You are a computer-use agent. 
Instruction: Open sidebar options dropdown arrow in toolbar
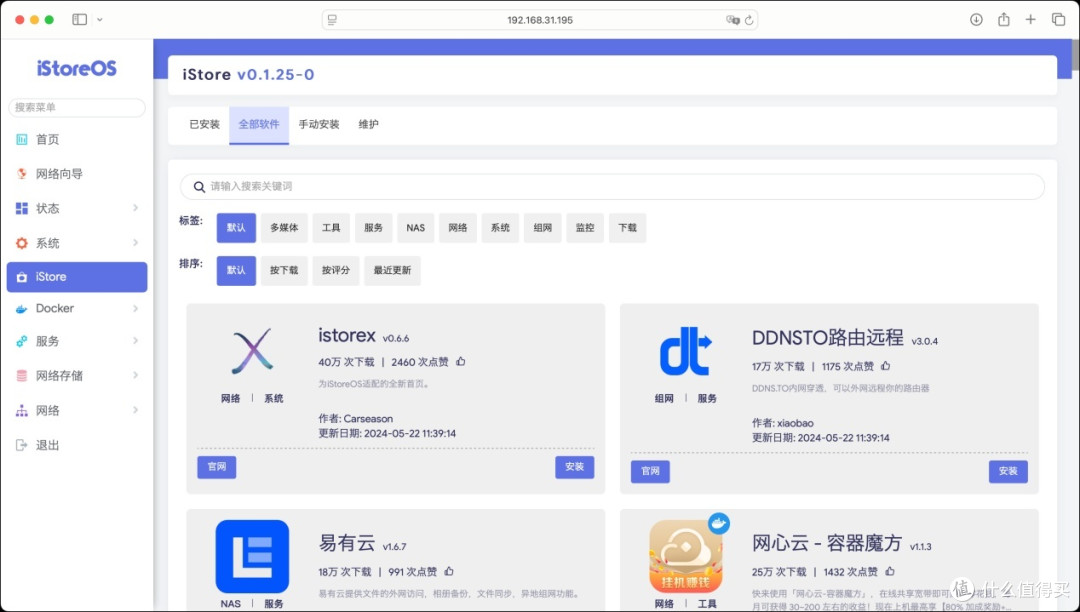(100, 19)
